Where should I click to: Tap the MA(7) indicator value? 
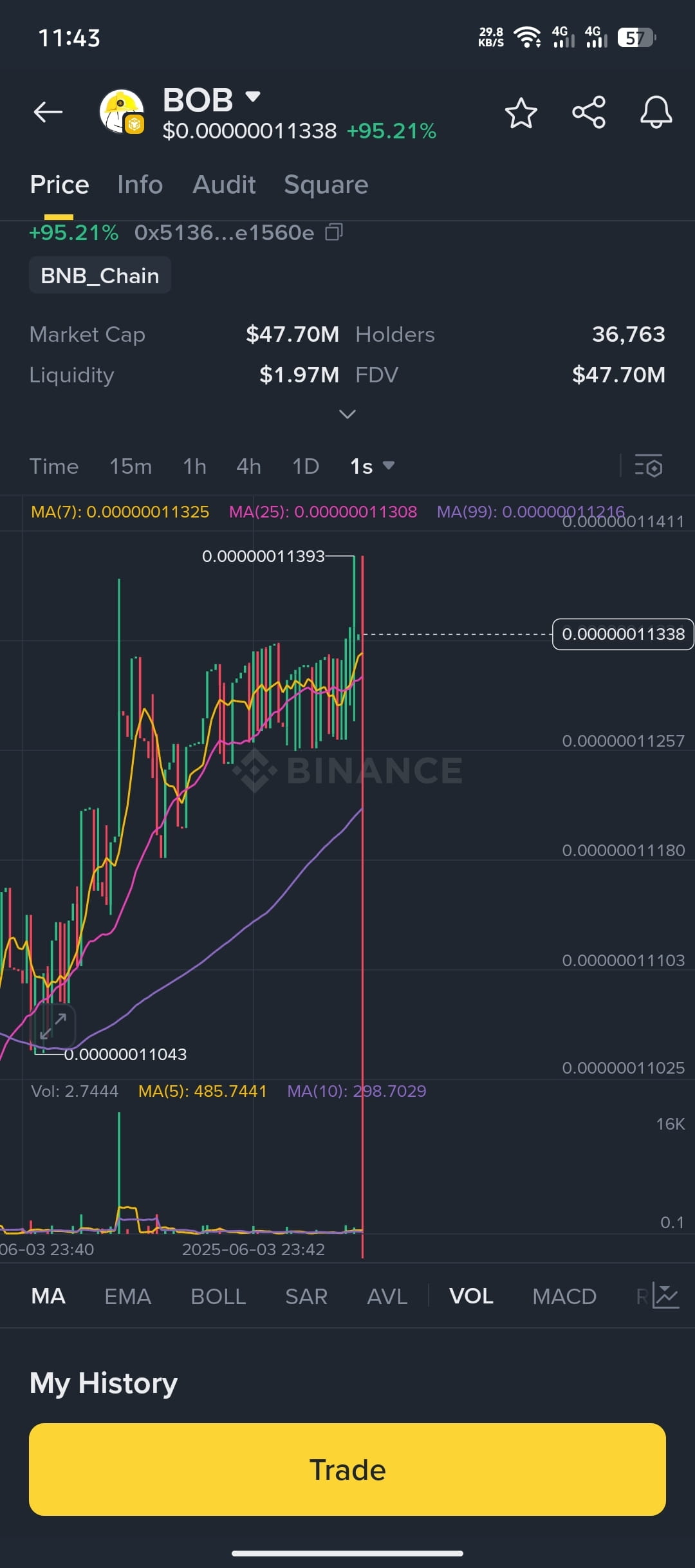point(120,512)
